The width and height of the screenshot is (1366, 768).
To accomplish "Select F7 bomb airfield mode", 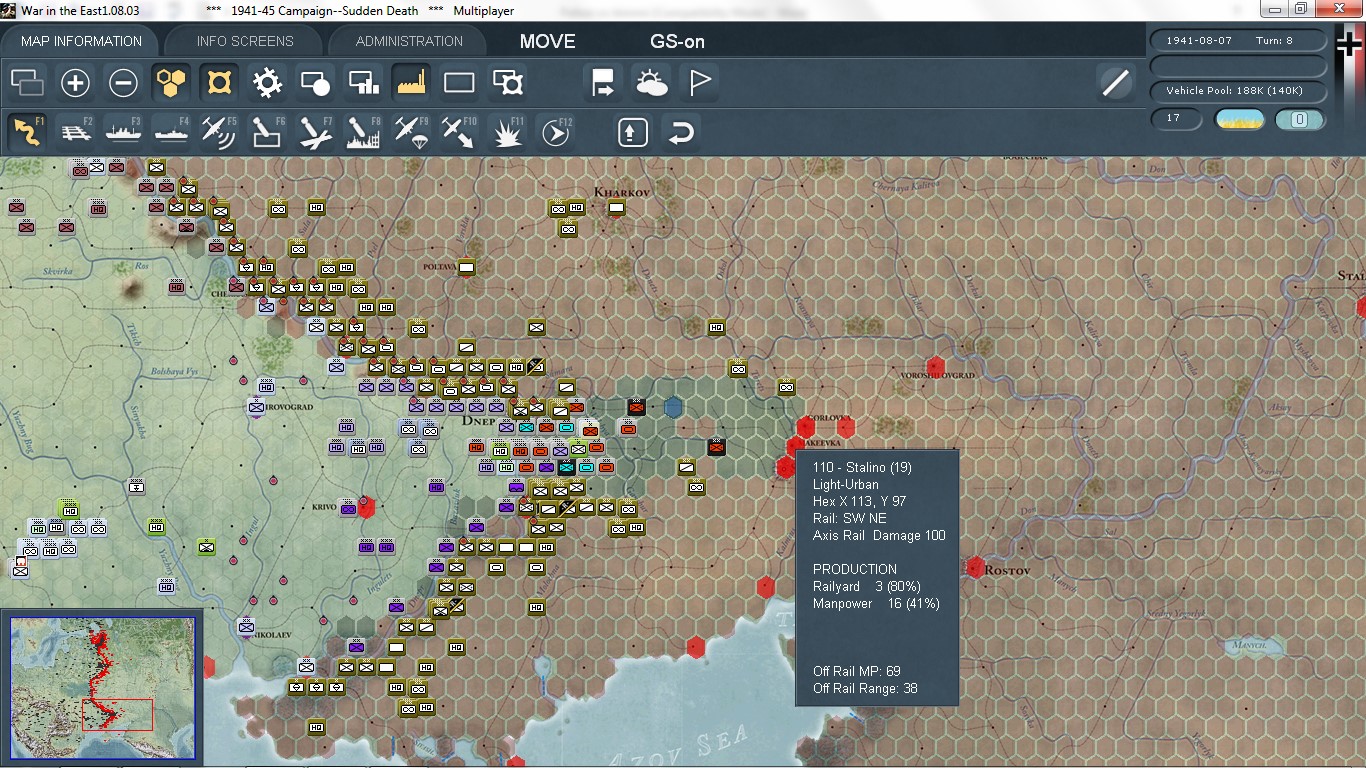I will (315, 132).
